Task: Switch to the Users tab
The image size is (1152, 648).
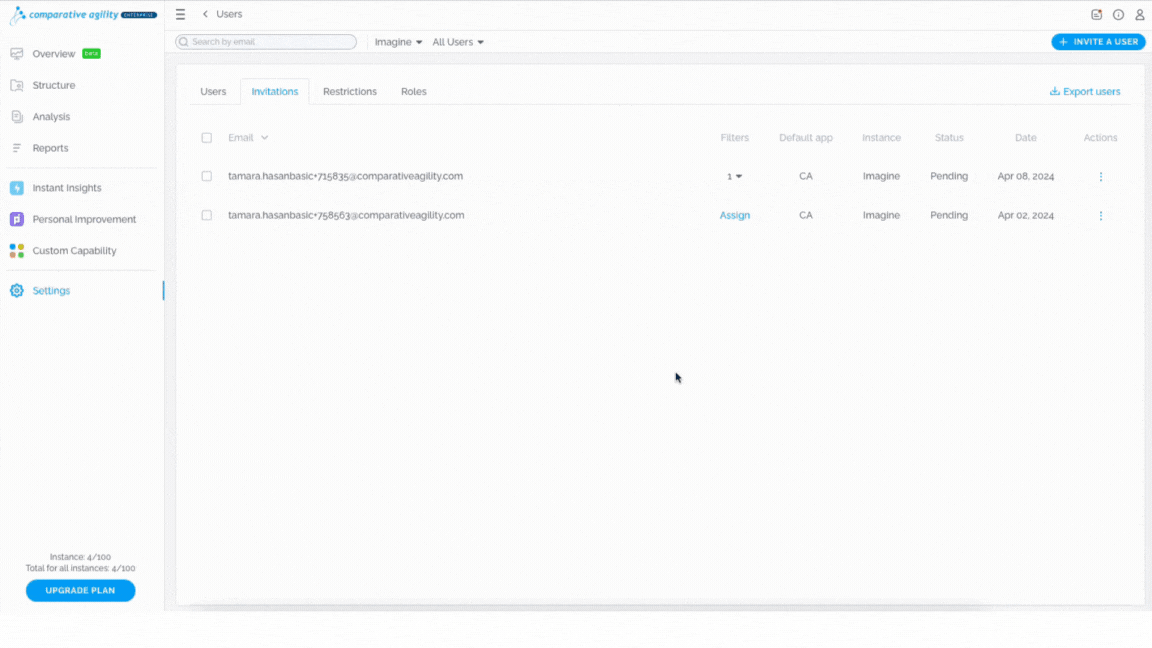Action: [213, 92]
